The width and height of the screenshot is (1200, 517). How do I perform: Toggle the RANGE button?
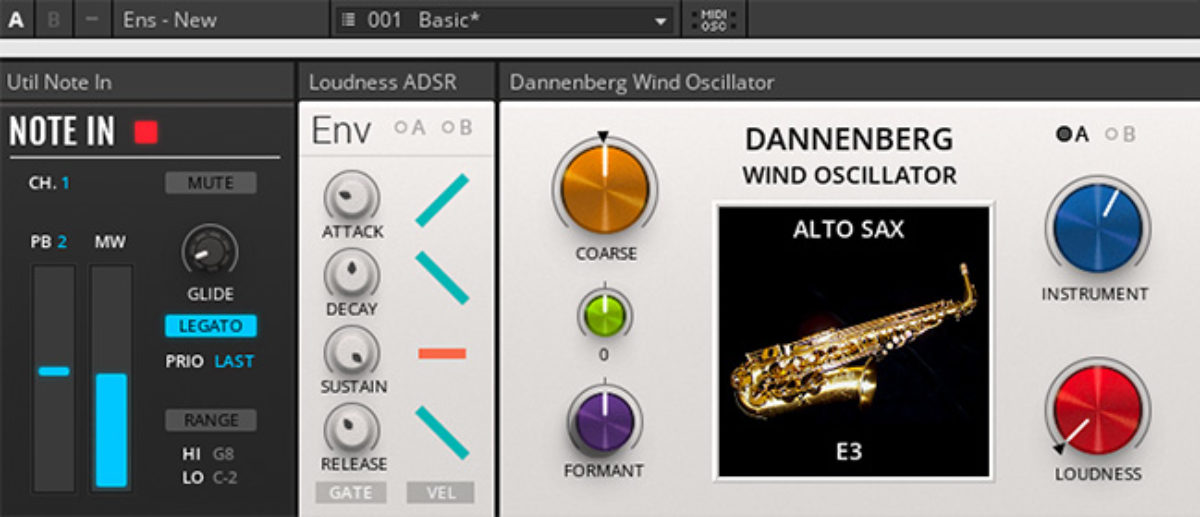pos(211,420)
